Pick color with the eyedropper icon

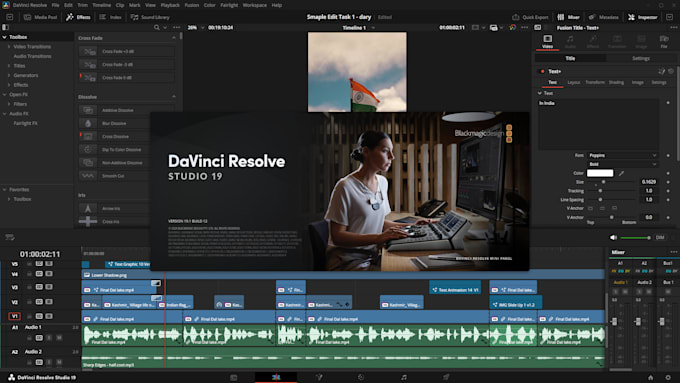coord(621,173)
